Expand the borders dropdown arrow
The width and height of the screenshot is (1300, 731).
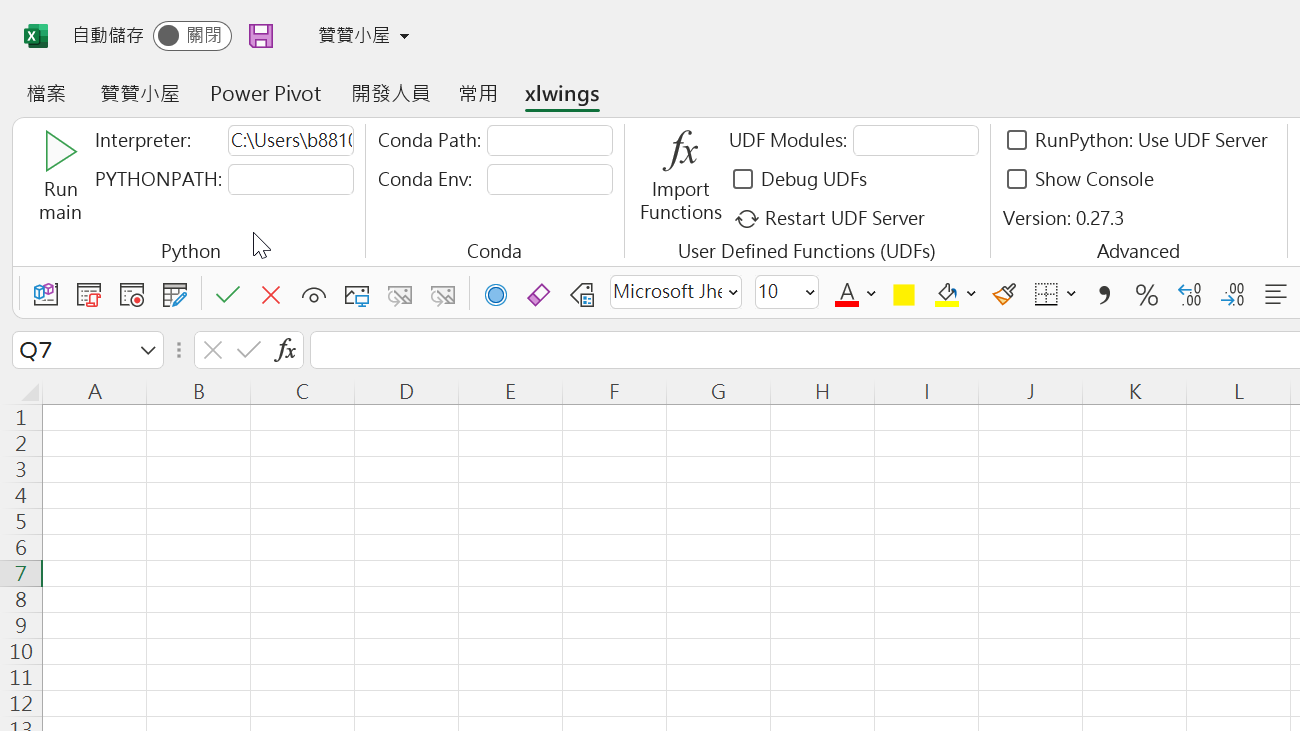[1071, 294]
